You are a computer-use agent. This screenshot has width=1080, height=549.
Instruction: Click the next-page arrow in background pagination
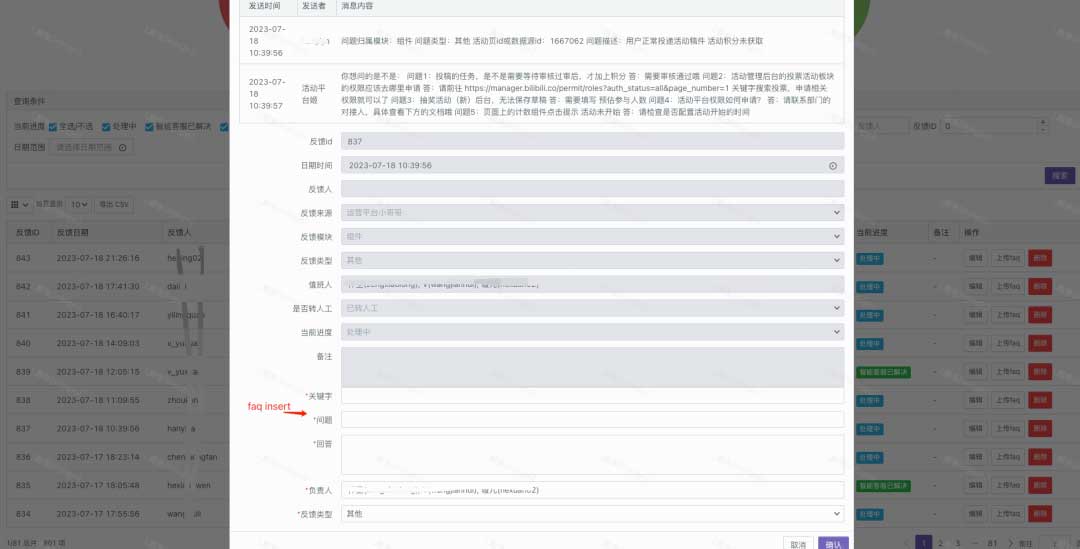pyautogui.click(x=1010, y=543)
